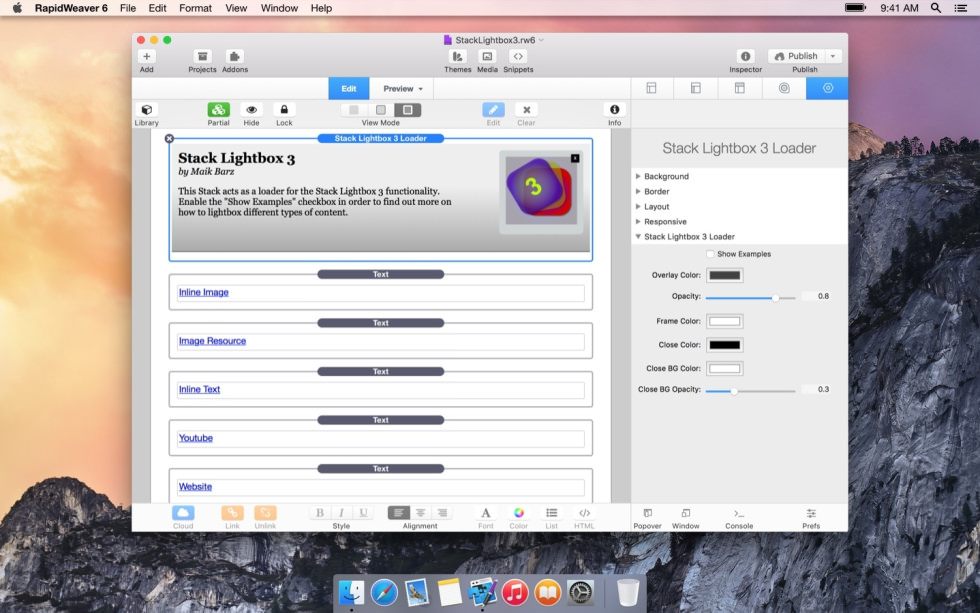Select the largest View Mode button
Image resolution: width=980 pixels, height=613 pixels.
[x=408, y=110]
